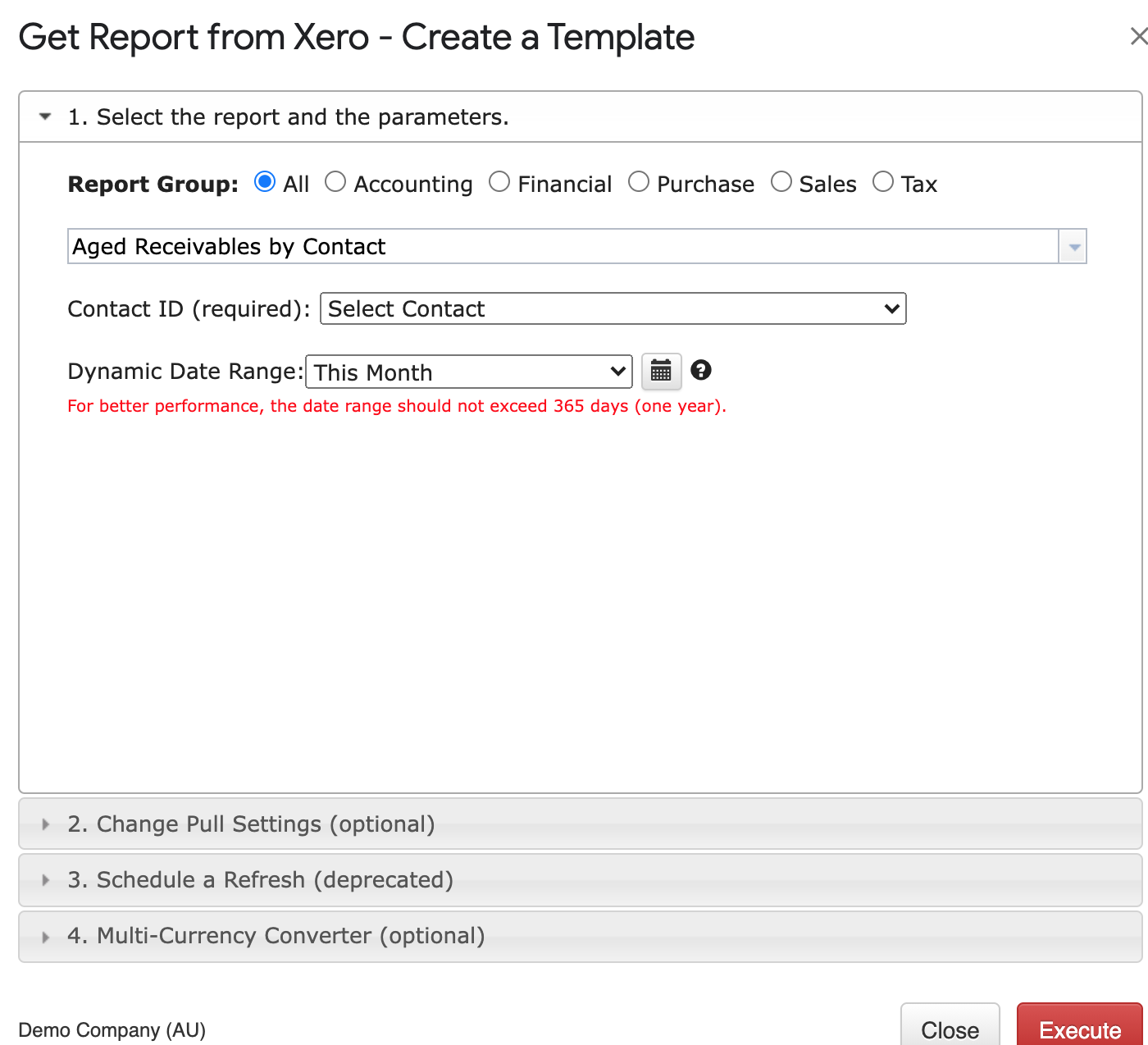
Task: Click the Dynamic Date Range label
Action: coord(185,372)
